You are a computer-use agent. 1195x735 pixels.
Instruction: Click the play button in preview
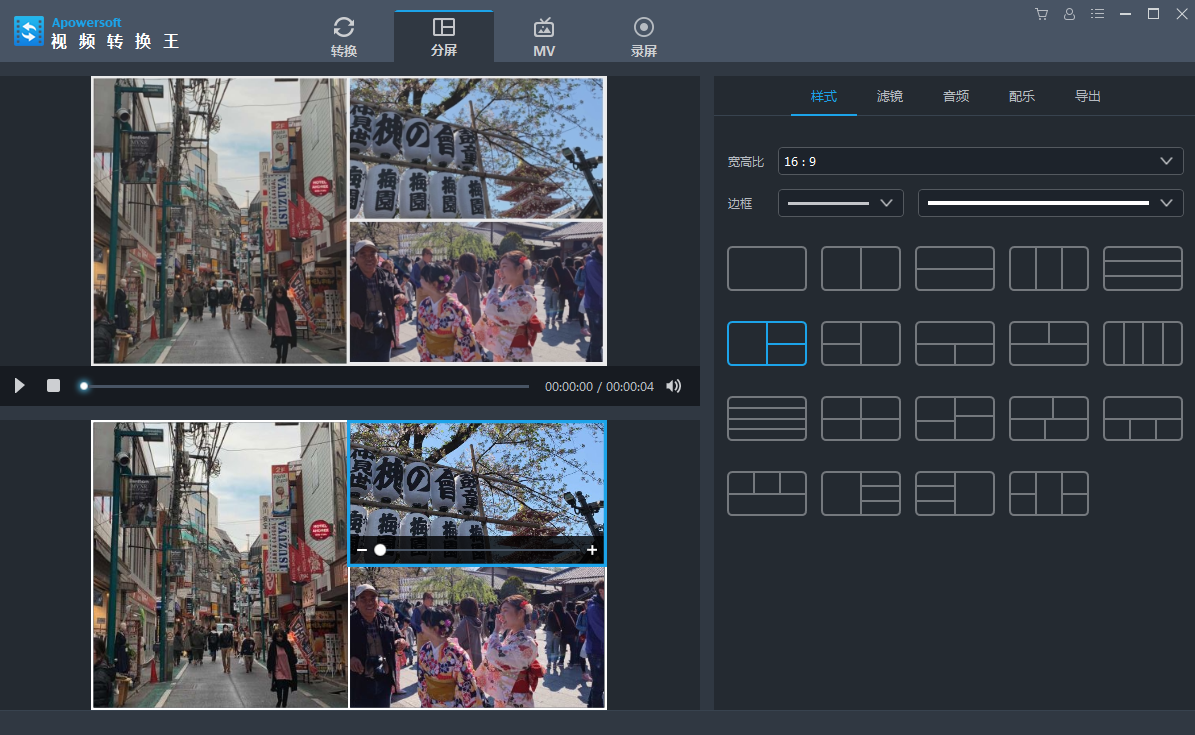click(19, 386)
